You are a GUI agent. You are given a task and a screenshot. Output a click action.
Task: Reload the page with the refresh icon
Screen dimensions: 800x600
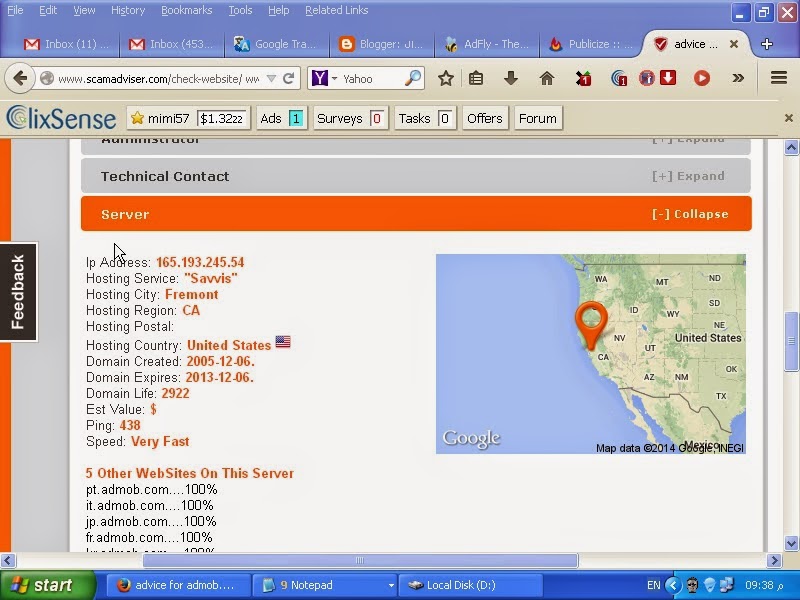[x=289, y=79]
